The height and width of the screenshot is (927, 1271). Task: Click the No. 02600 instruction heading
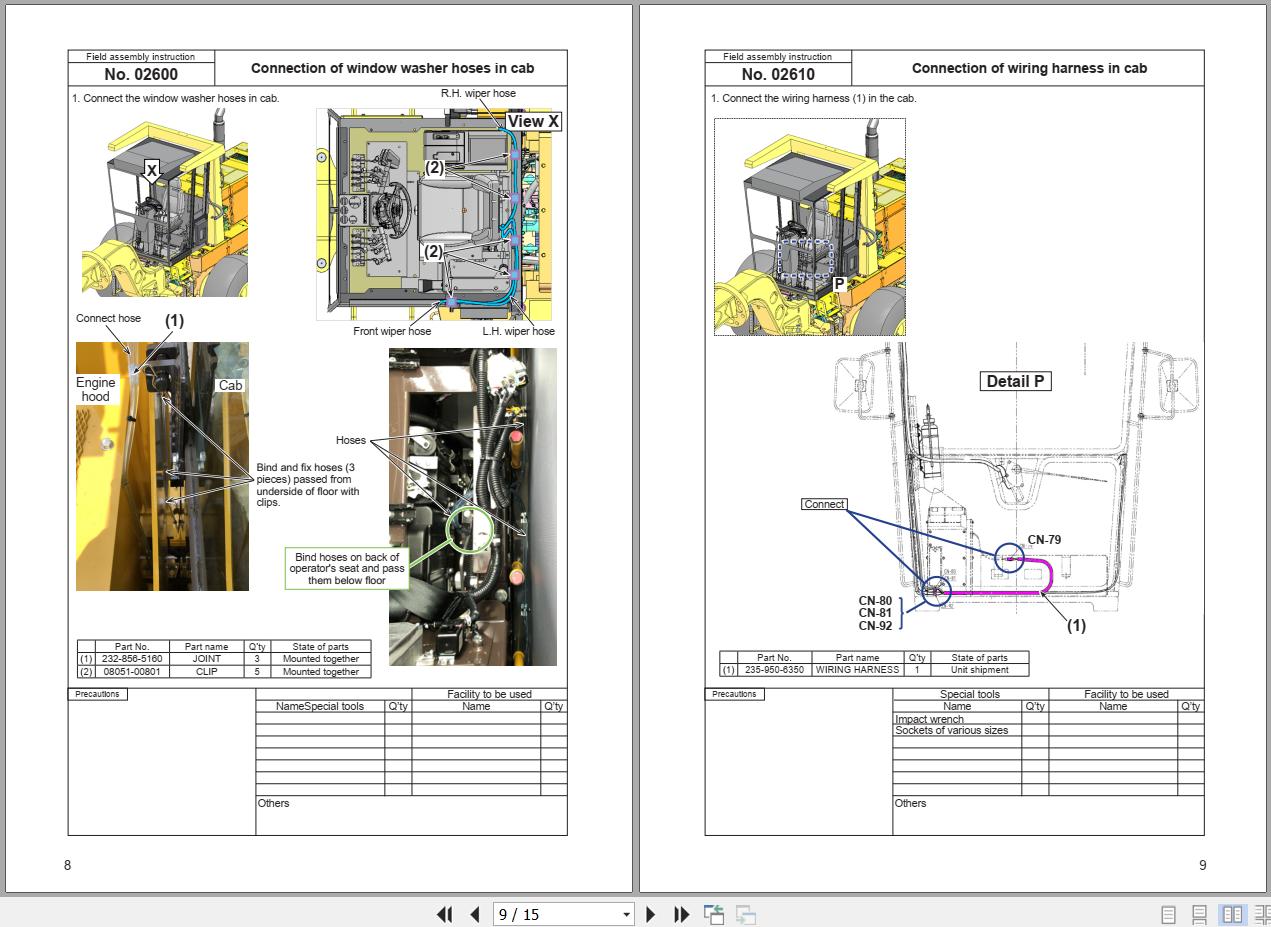(x=141, y=74)
